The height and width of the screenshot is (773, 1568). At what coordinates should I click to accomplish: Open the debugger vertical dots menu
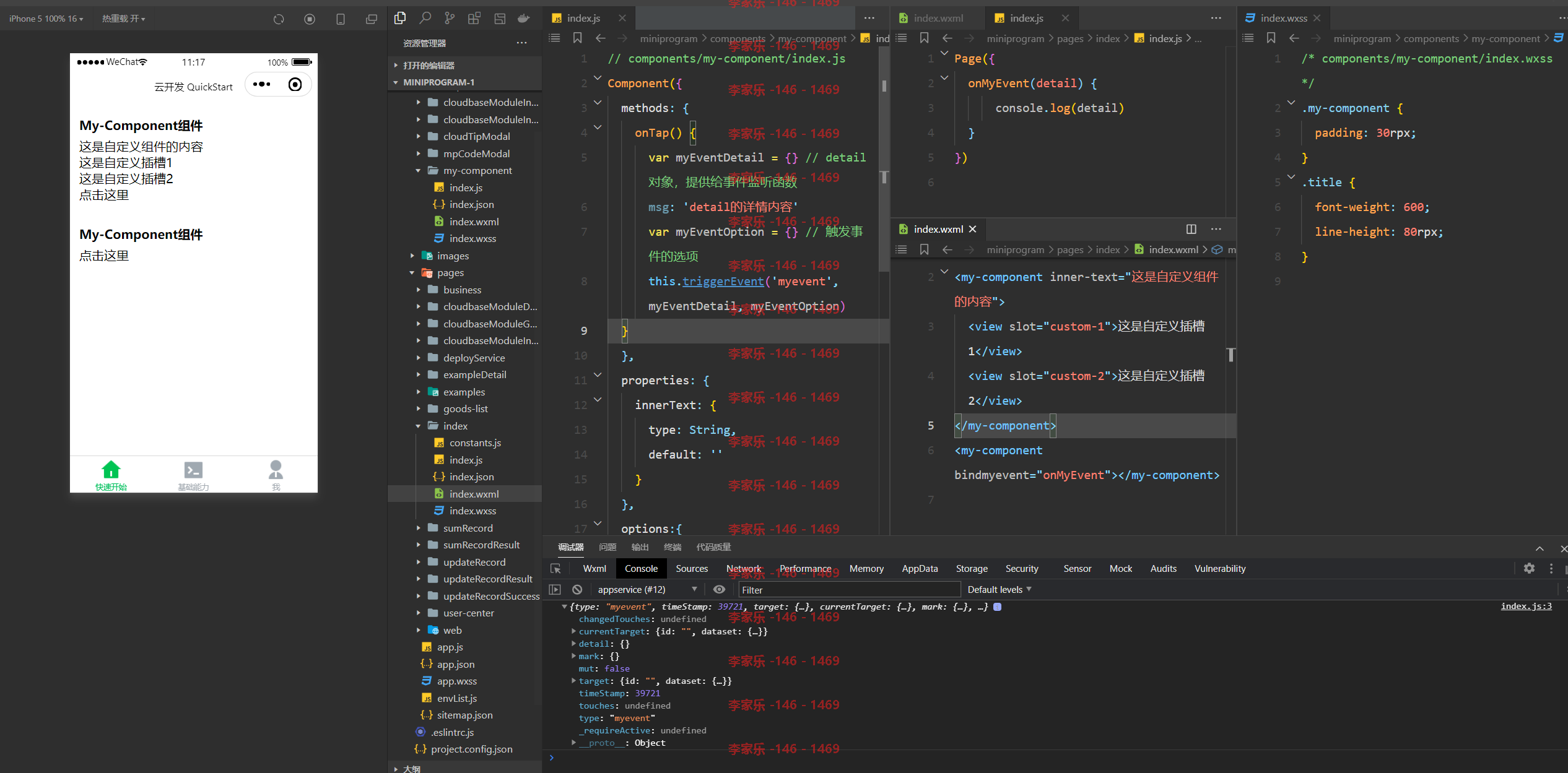coord(1551,568)
